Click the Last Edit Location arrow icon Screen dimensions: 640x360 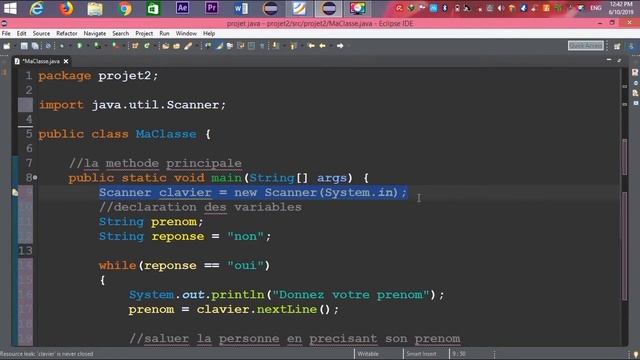pos(311,46)
